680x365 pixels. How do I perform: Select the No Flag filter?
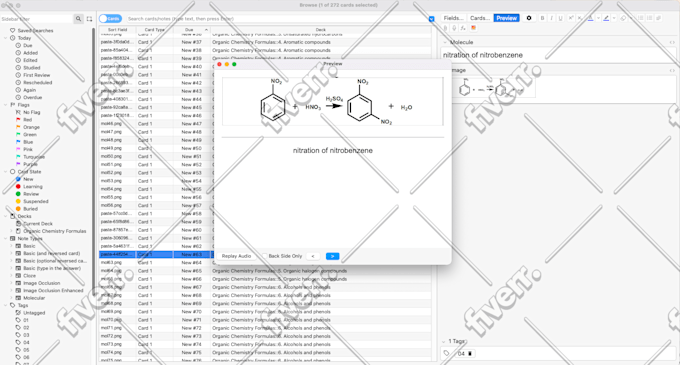[x=31, y=112]
